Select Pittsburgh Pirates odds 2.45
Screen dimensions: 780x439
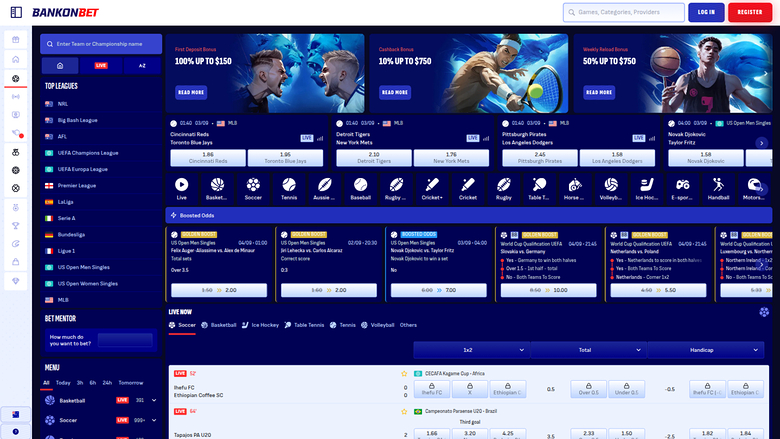coord(540,158)
